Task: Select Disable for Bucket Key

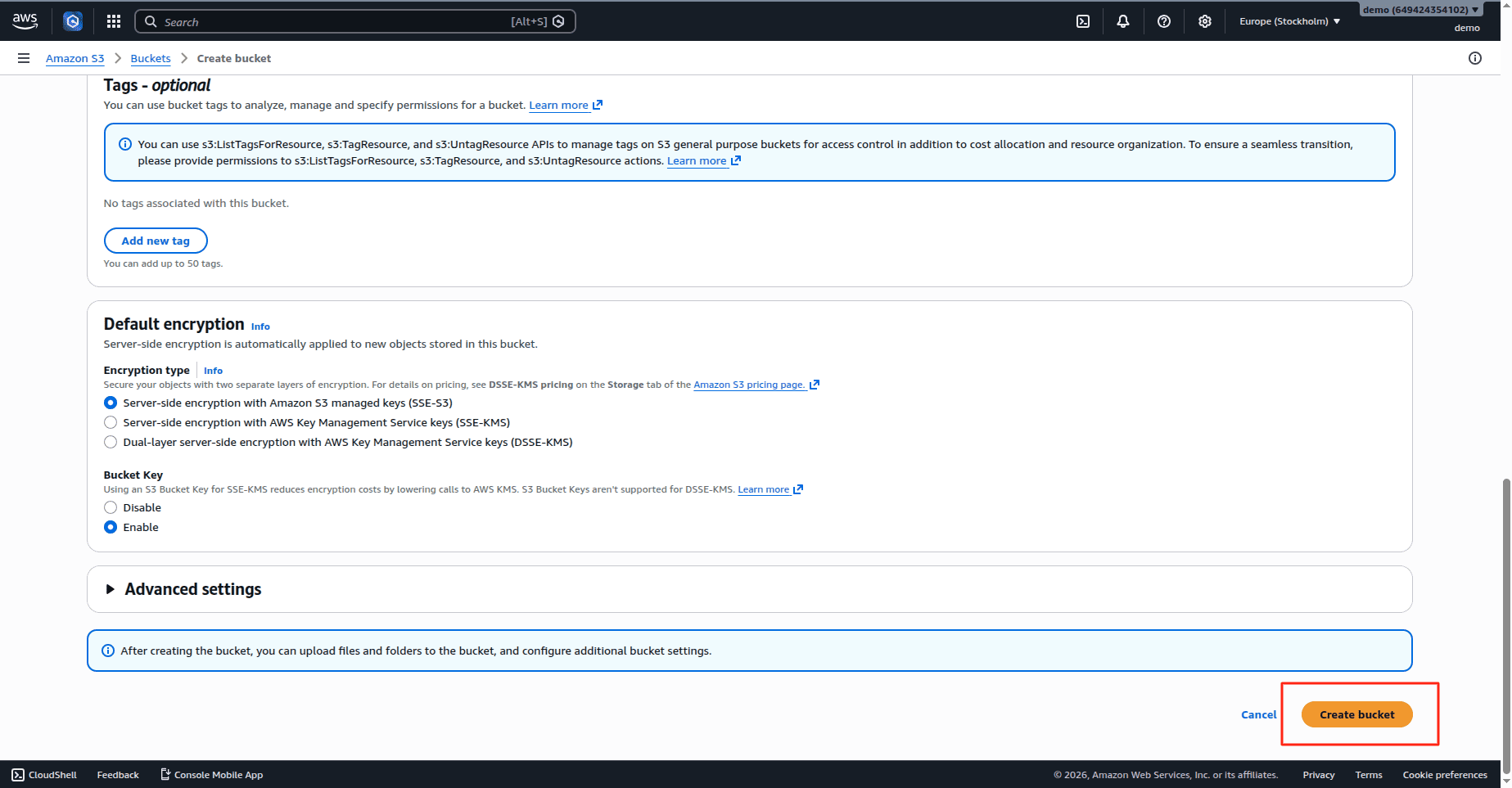Action: pos(111,507)
